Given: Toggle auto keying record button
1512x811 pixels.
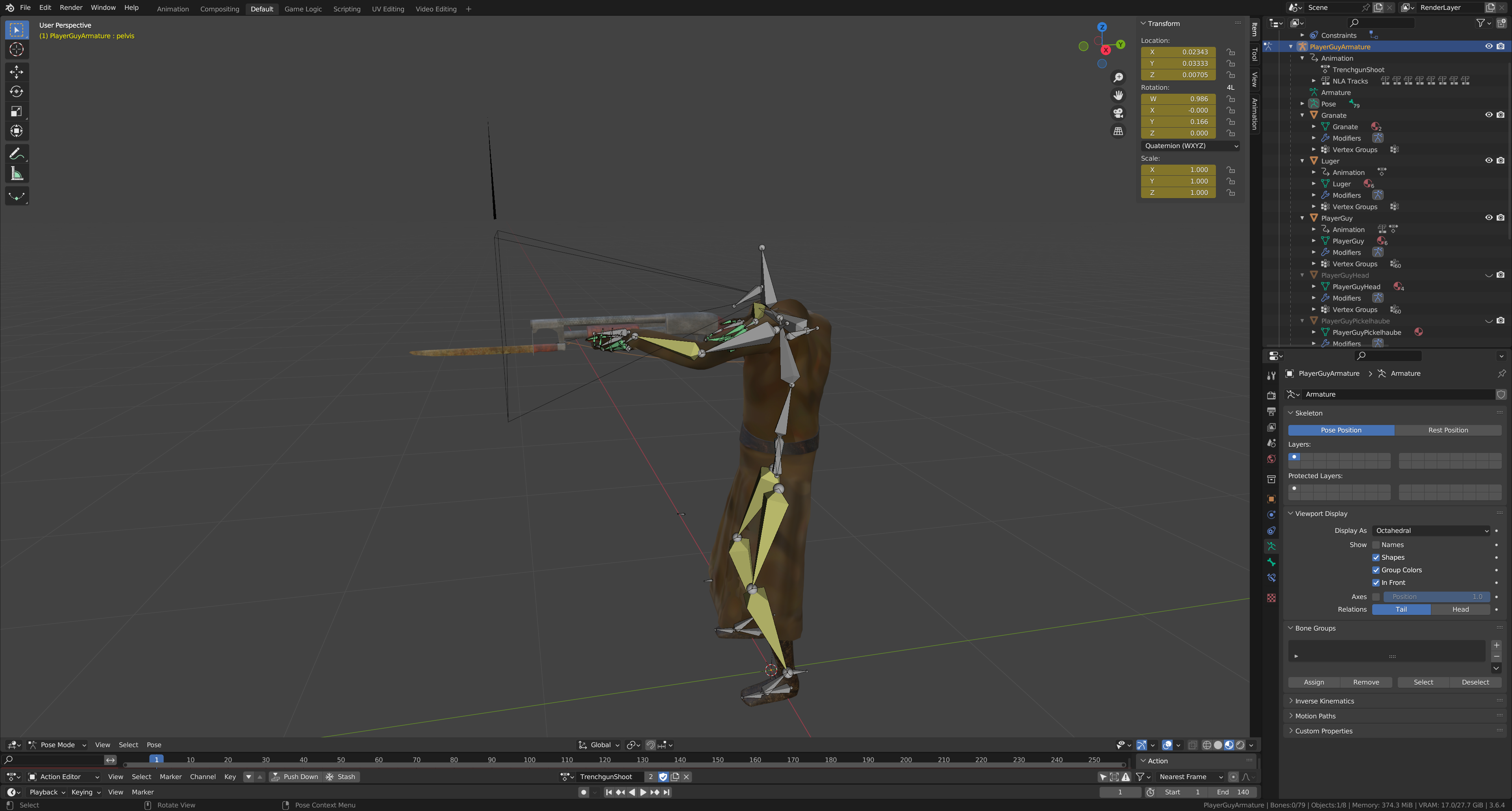Looking at the screenshot, I should pyautogui.click(x=584, y=792).
